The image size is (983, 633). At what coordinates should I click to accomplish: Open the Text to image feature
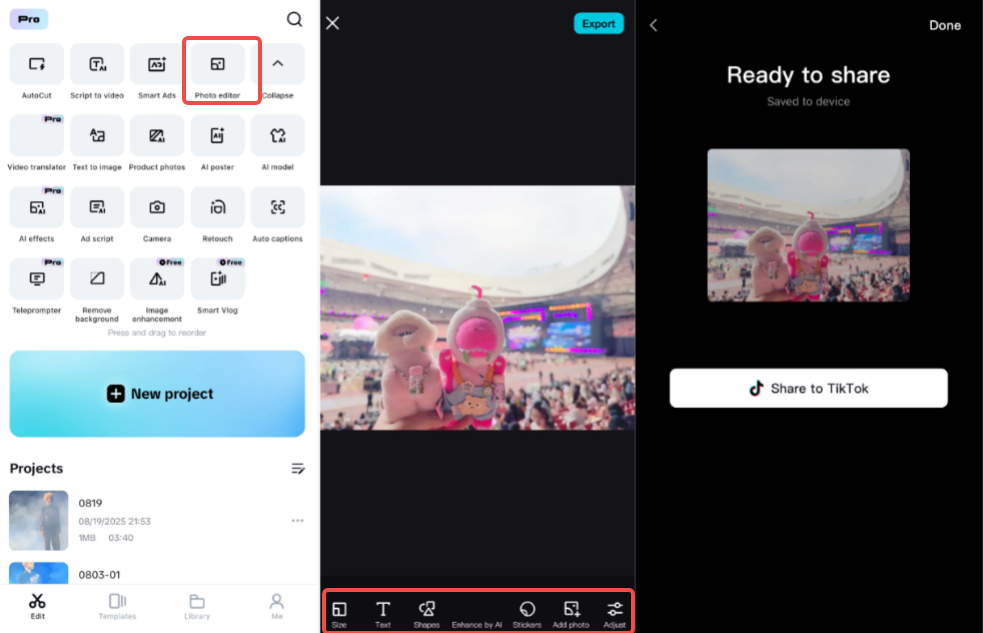(x=97, y=136)
